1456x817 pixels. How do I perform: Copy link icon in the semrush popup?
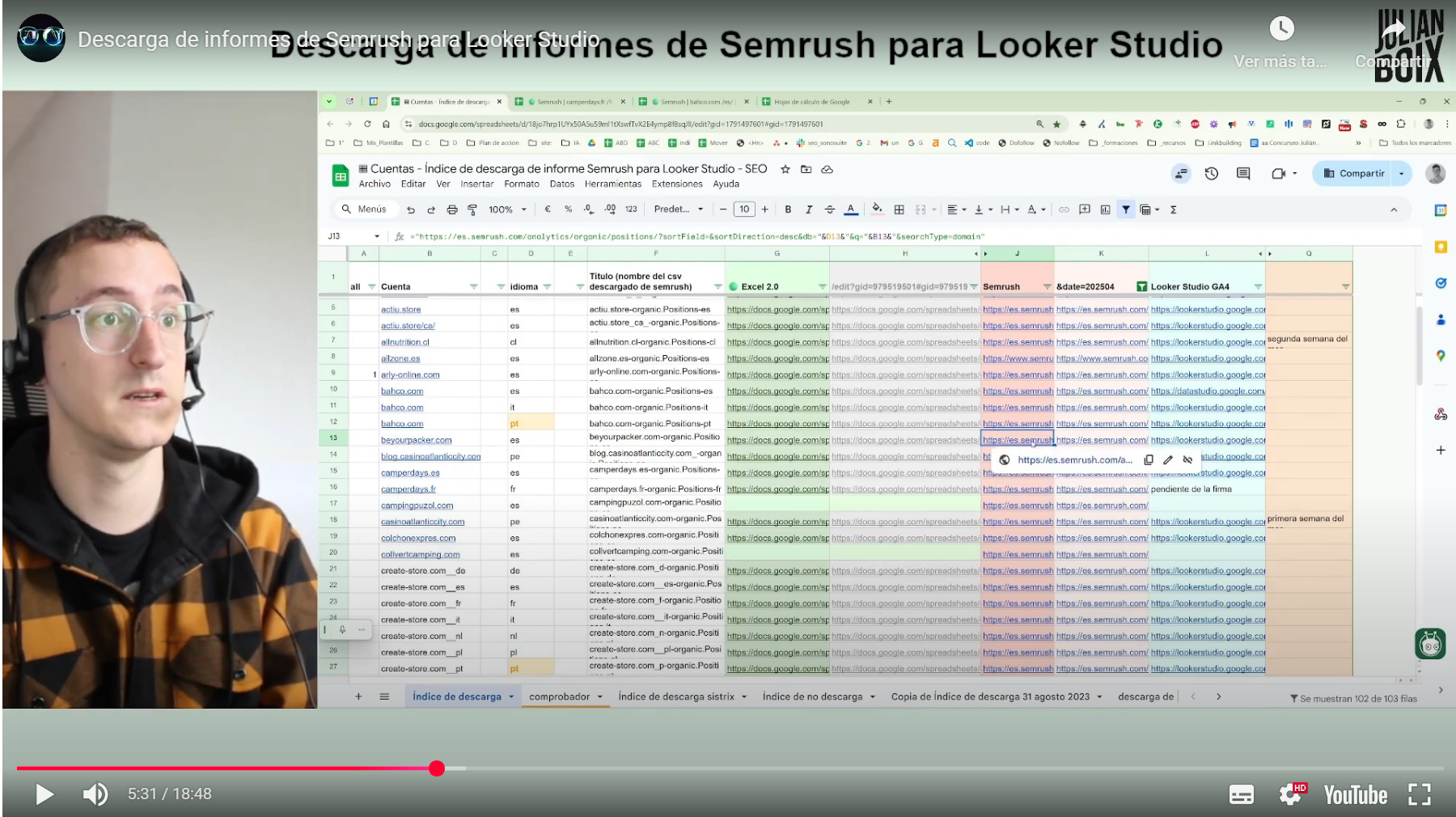[x=1149, y=459]
